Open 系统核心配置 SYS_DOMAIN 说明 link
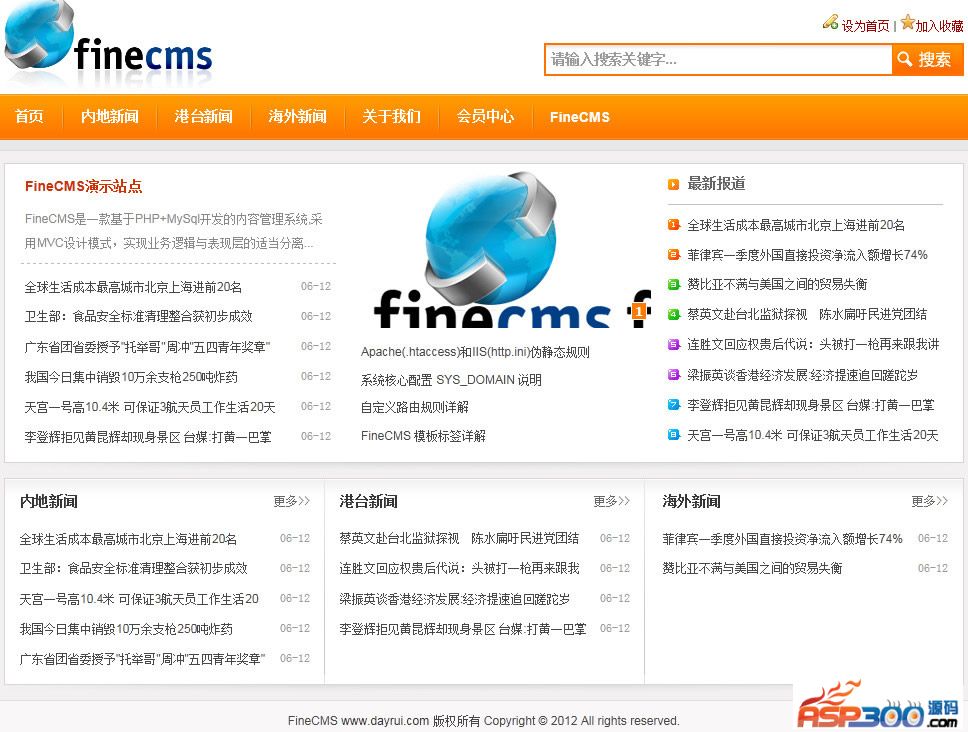Image resolution: width=968 pixels, height=732 pixels. point(451,380)
